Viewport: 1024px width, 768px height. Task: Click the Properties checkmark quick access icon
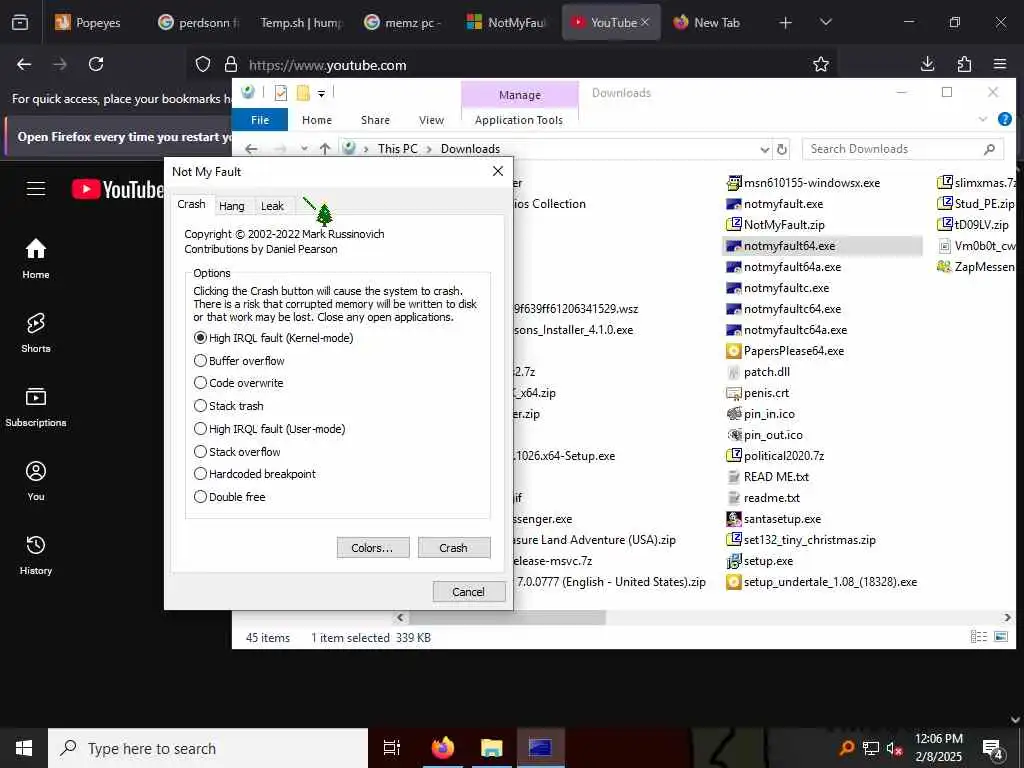281,93
